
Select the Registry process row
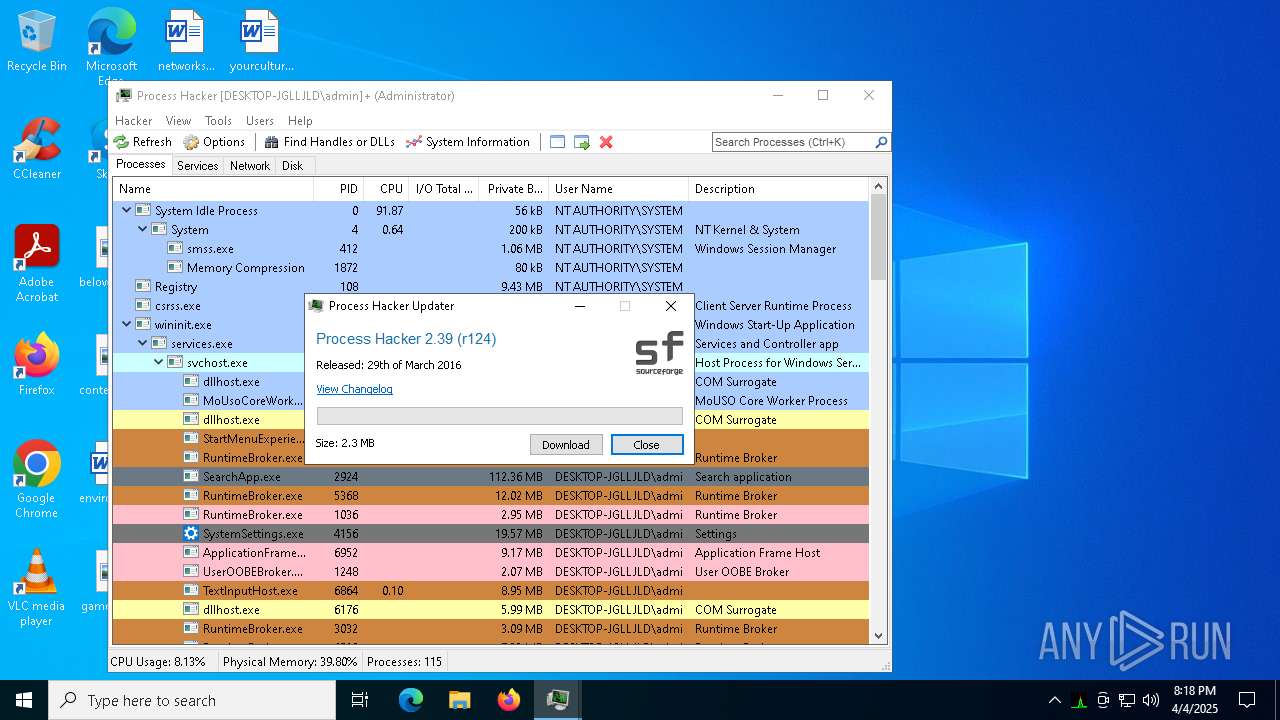coord(490,286)
